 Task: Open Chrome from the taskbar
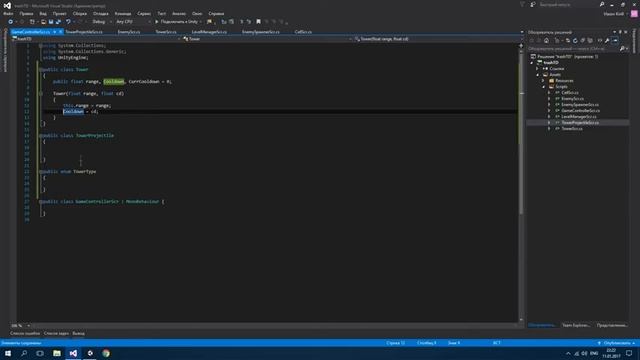coord(106,353)
